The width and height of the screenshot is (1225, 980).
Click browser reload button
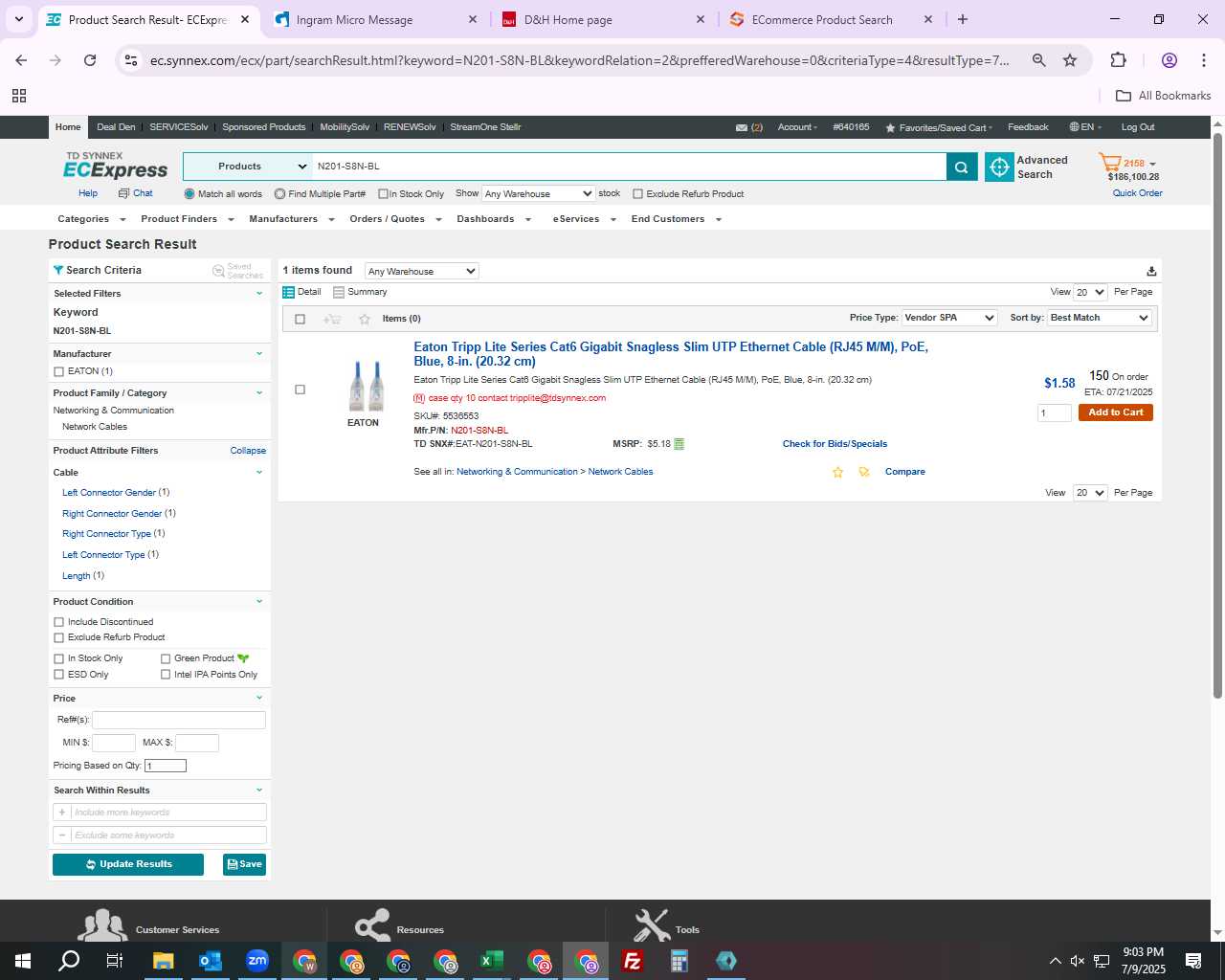[90, 60]
